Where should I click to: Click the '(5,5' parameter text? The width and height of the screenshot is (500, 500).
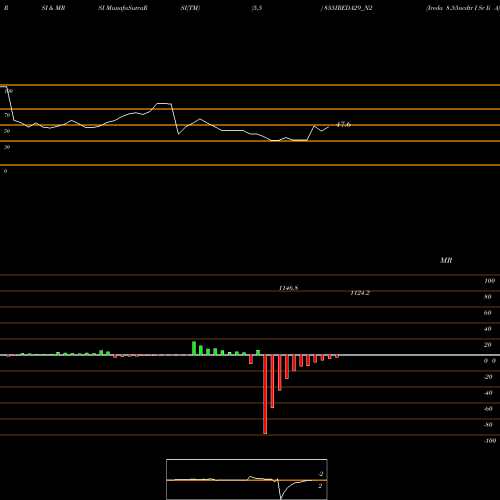[x=257, y=8]
